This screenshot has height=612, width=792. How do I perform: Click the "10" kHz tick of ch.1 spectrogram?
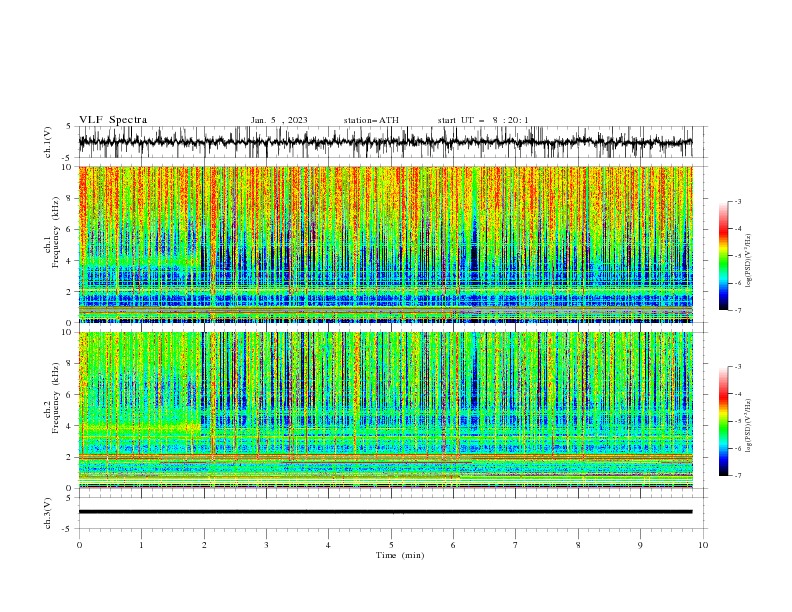(68, 167)
